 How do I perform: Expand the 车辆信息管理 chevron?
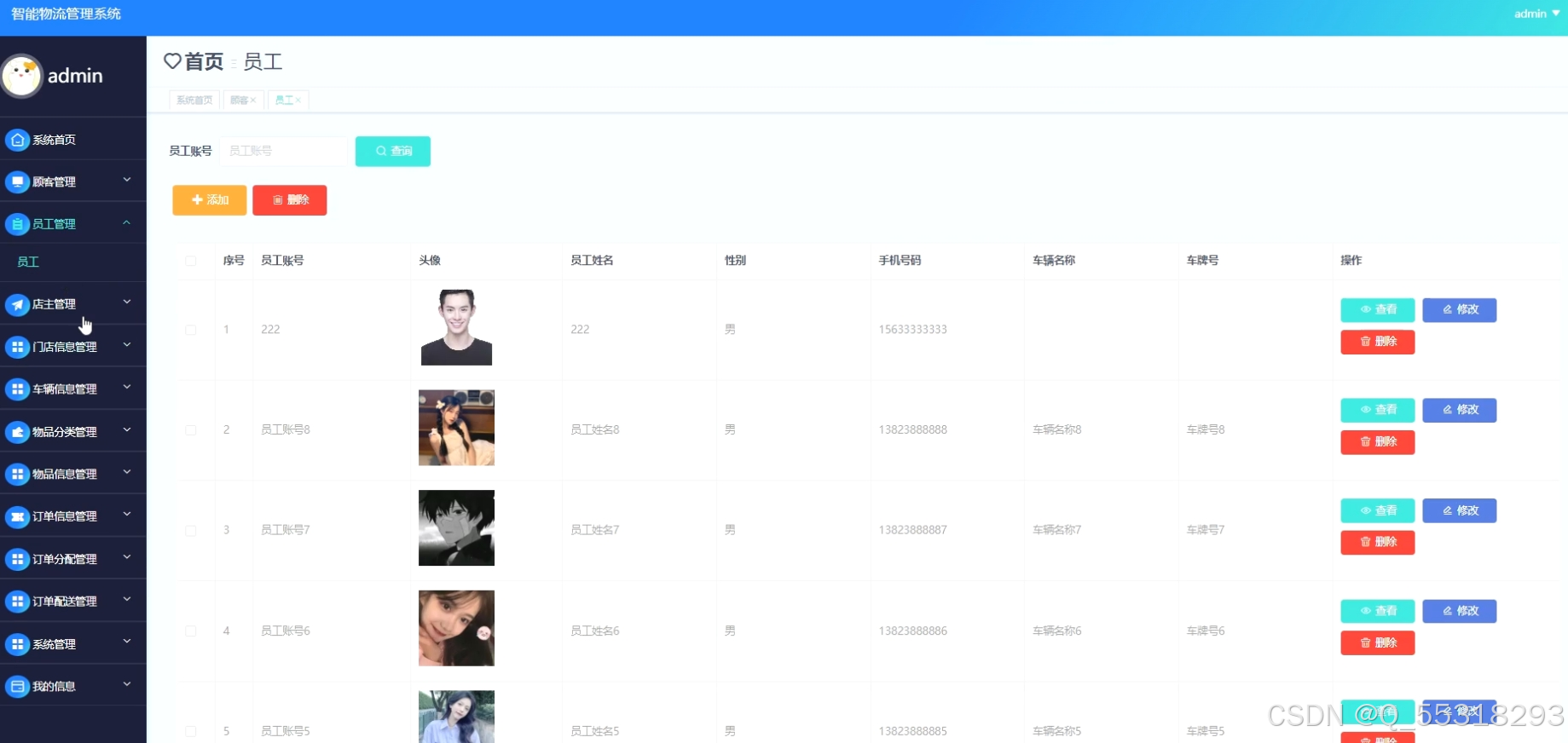[127, 387]
